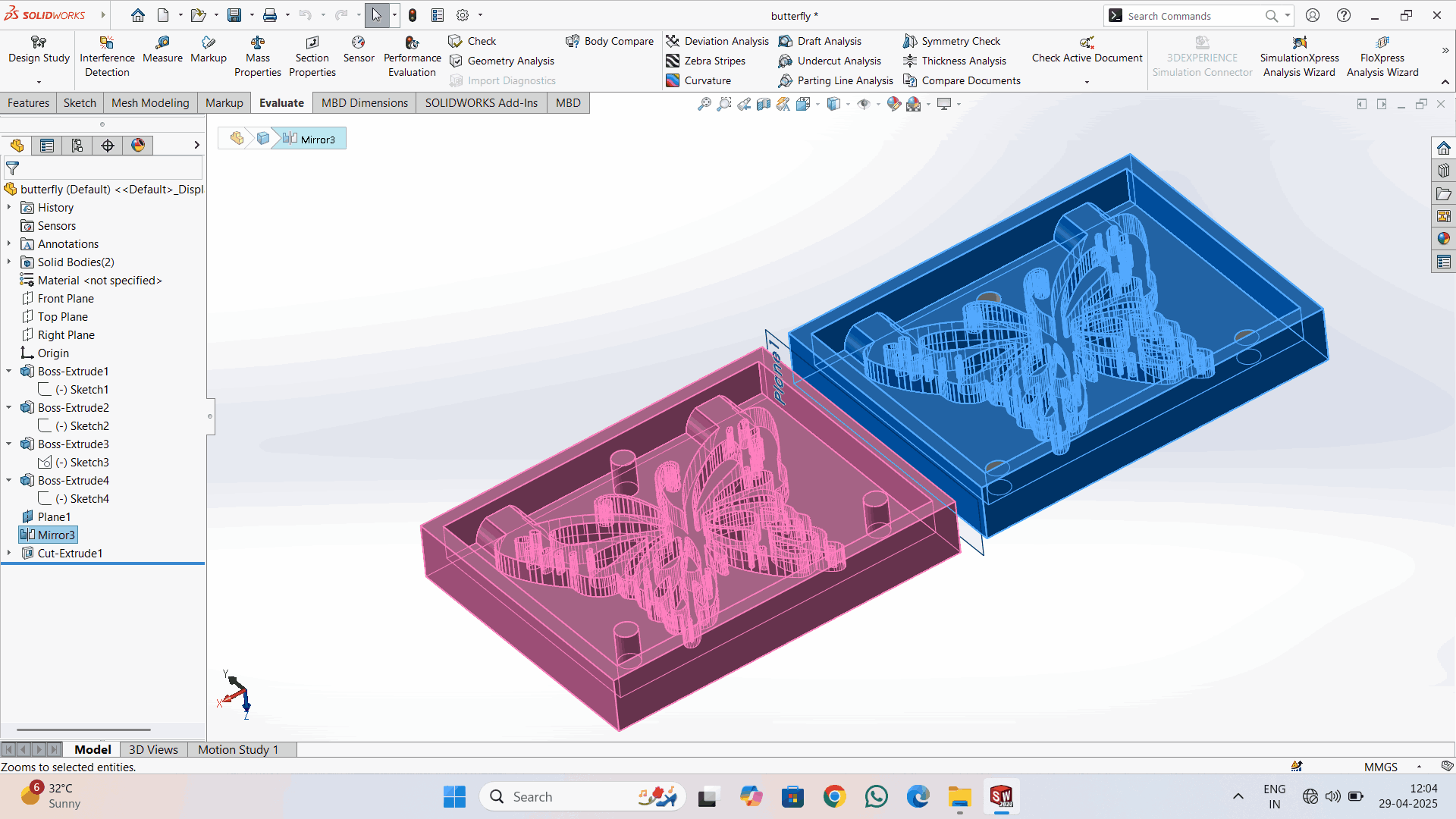
Task: Launch FloXpress Analysis Wizard
Action: click(1382, 57)
